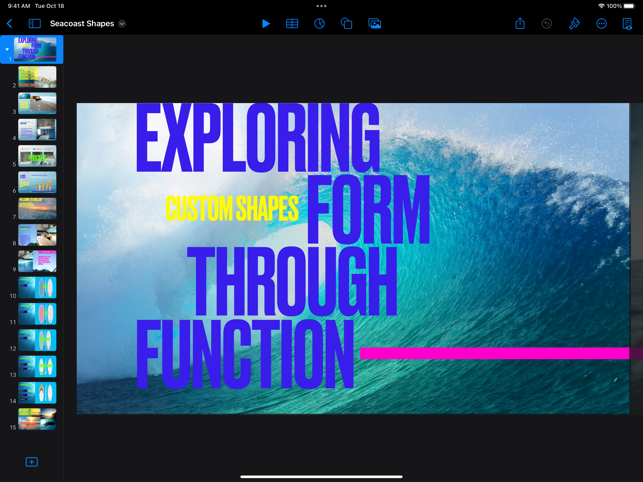Viewport: 643px width, 482px height.
Task: Select slide 6 thumbnail with bar chart
Action: [x=37, y=182]
